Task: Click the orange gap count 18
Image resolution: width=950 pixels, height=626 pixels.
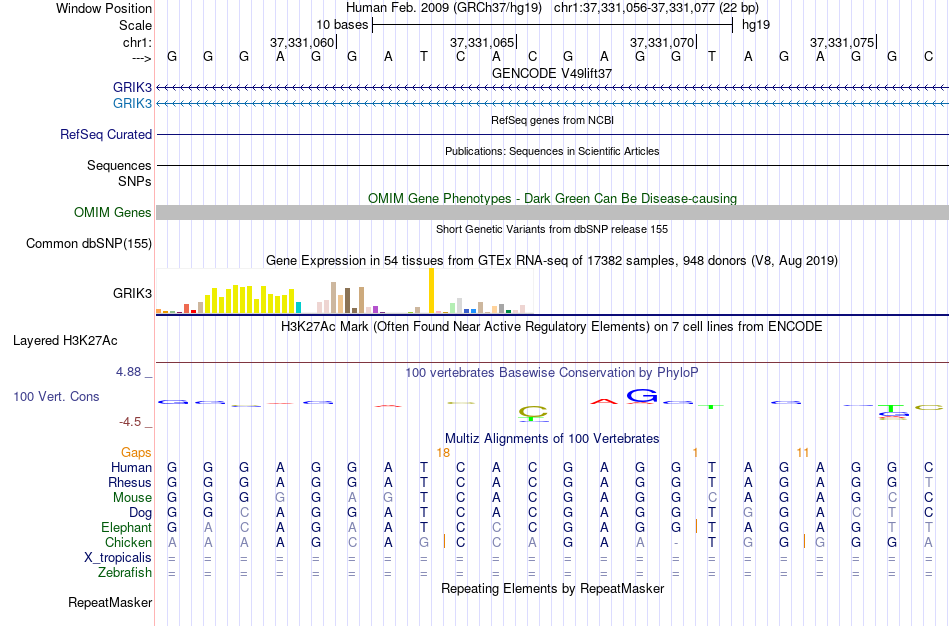Action: pos(443,453)
